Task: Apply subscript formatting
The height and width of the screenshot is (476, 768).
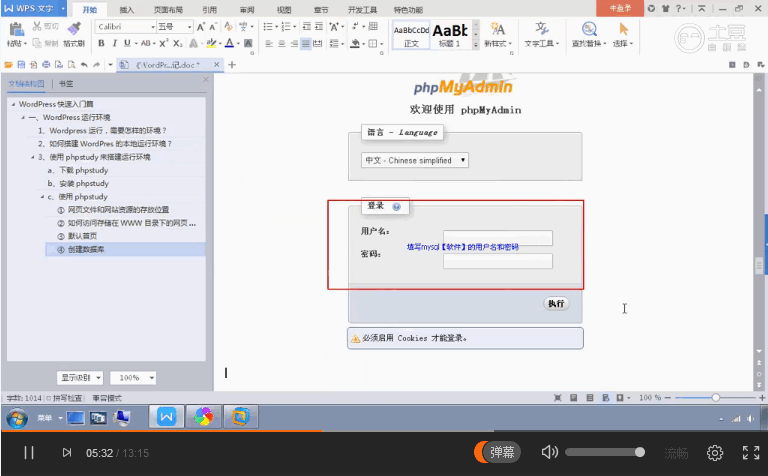Action: [178, 44]
